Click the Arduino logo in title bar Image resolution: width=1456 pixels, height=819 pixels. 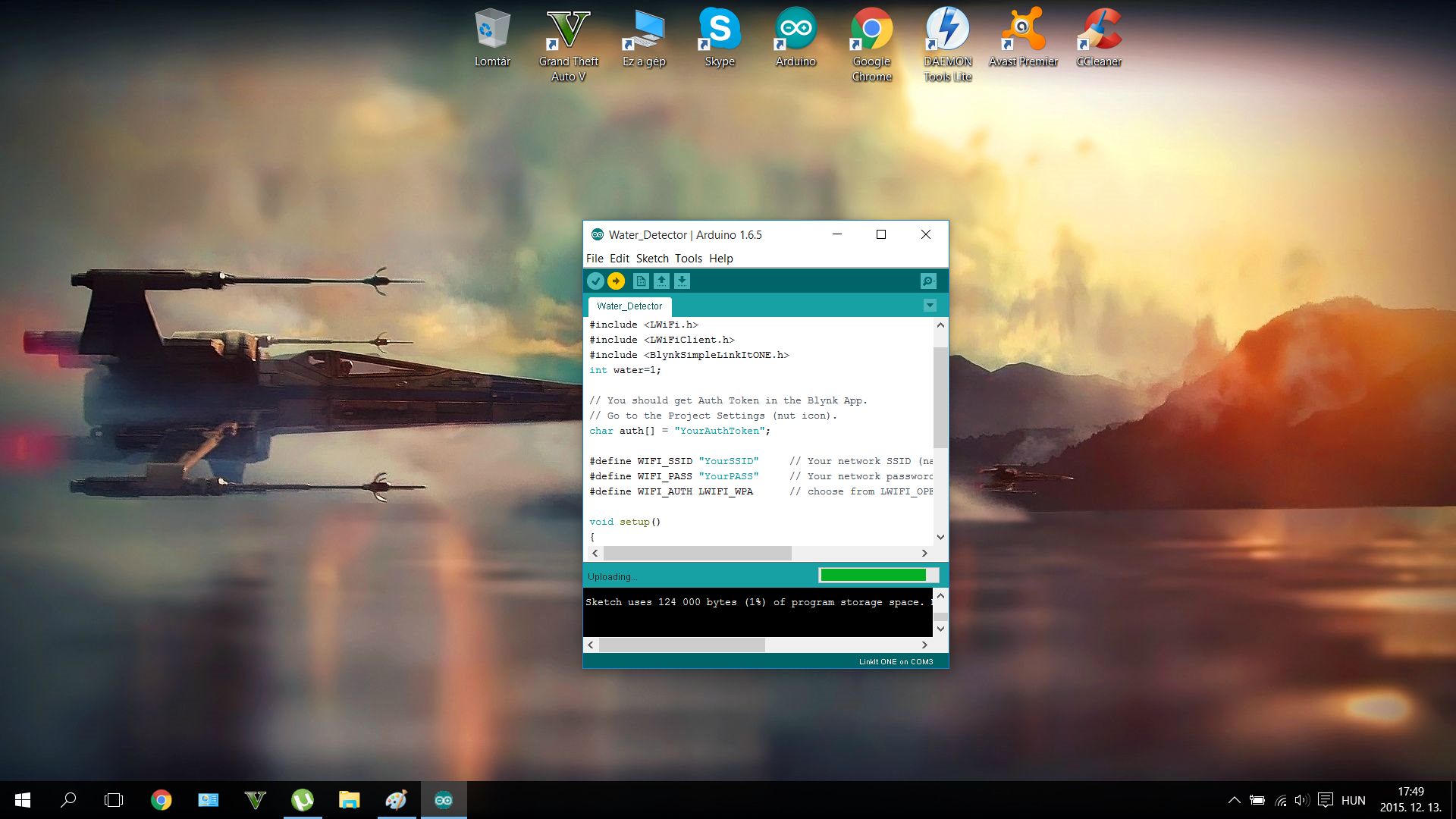(x=598, y=234)
